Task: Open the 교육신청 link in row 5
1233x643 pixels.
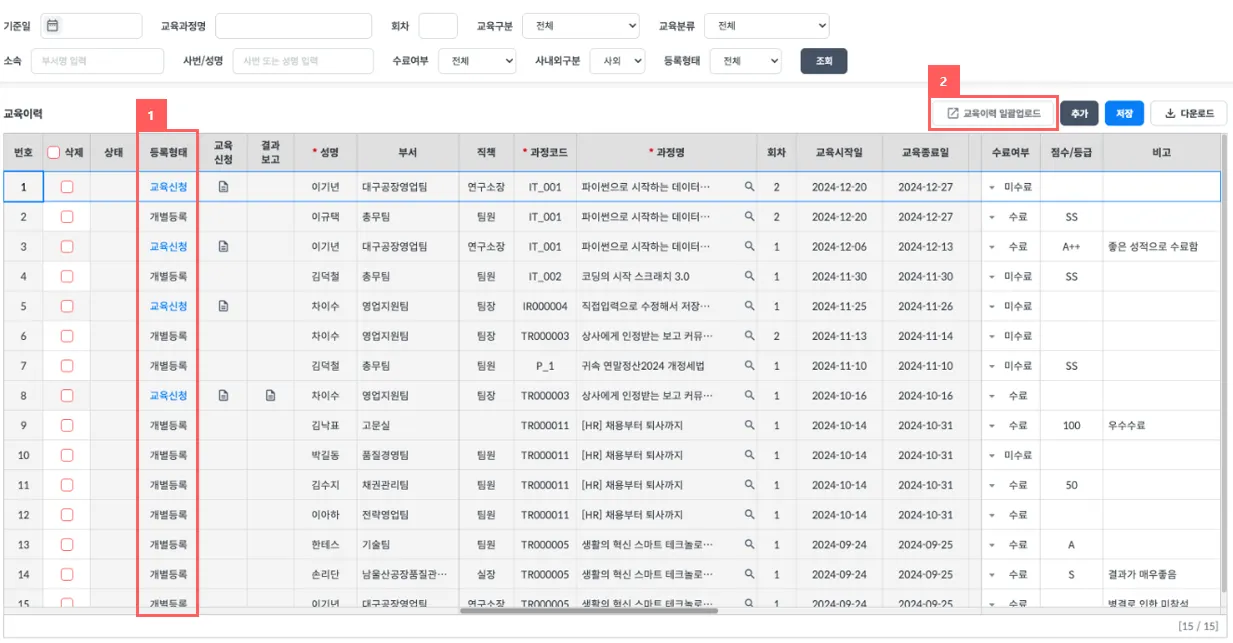Action: pyautogui.click(x=168, y=306)
